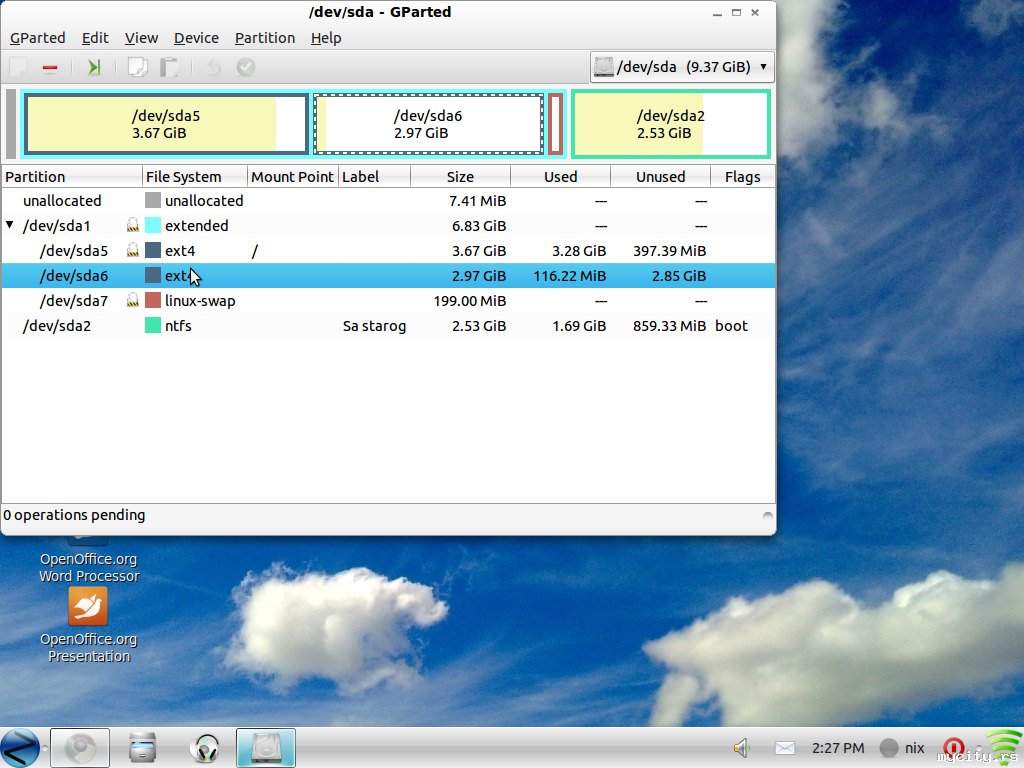
Task: Collapse the /dev/sda1 extended partition tree
Action: click(10, 225)
